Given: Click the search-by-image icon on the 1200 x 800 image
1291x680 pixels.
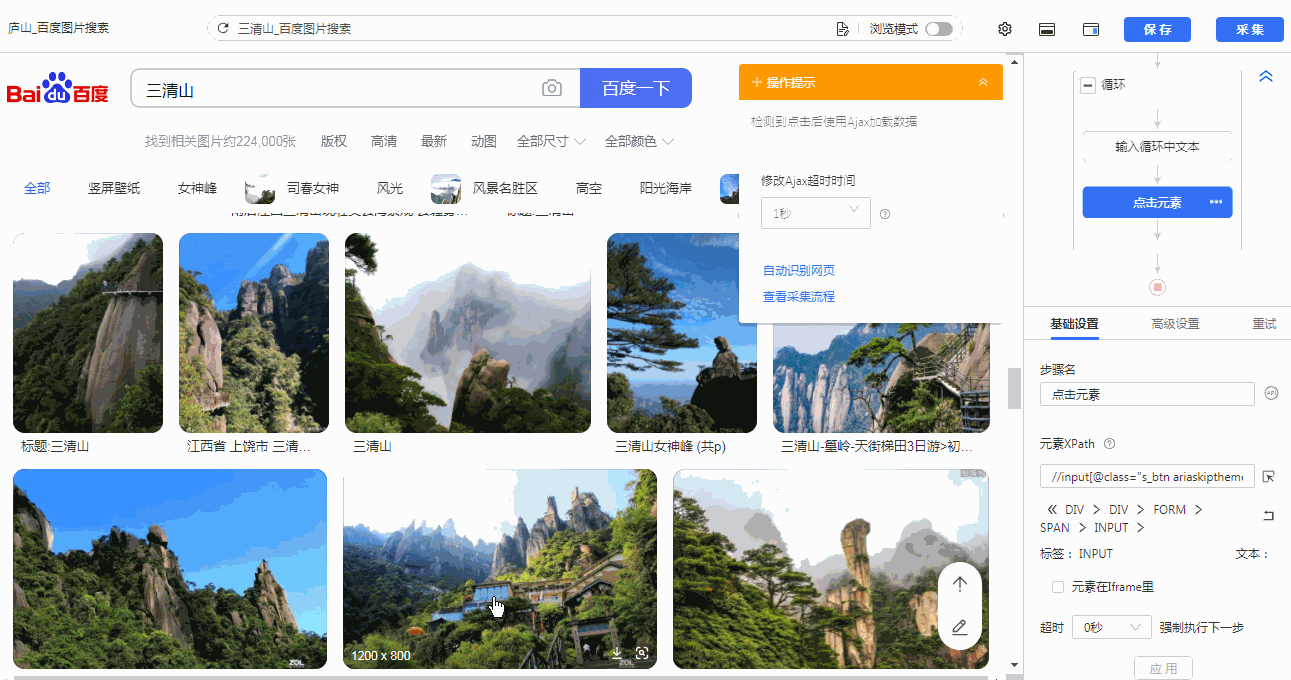Looking at the screenshot, I should click(x=642, y=654).
